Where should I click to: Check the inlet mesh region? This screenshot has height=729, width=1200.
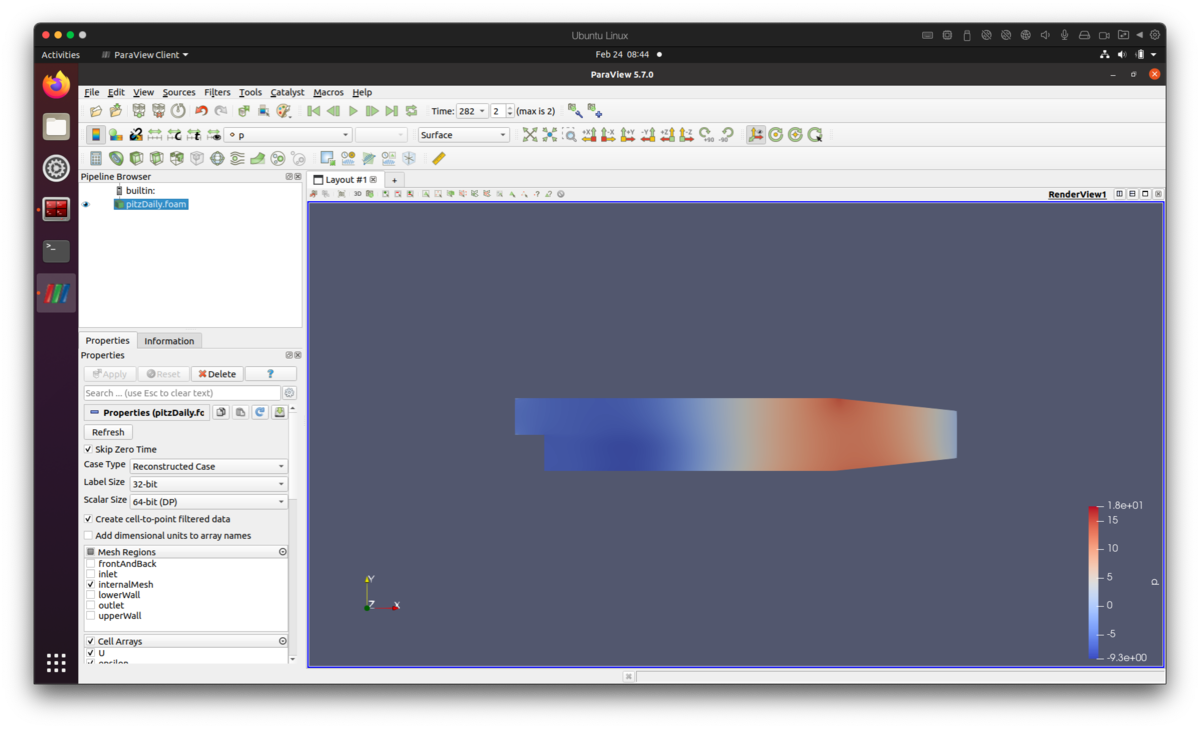(x=91, y=575)
